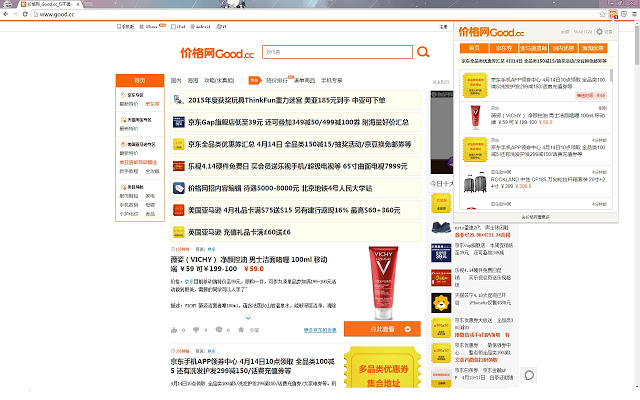Click the Gap headline thumbnail icon
Image resolution: width=640 pixels, height=400 pixels.
179,122
